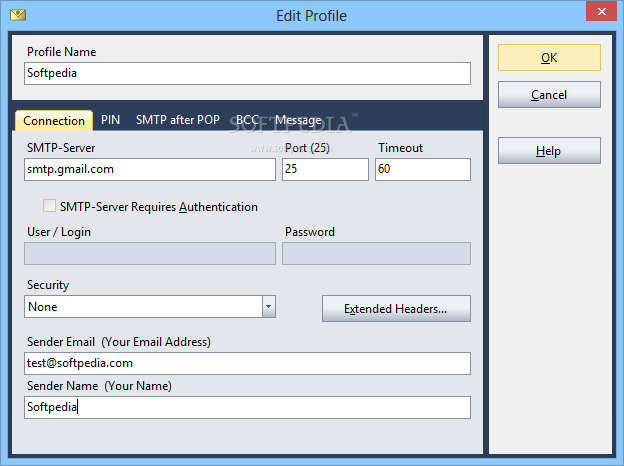
Task: Focus the Profile Name field
Action: point(247,73)
